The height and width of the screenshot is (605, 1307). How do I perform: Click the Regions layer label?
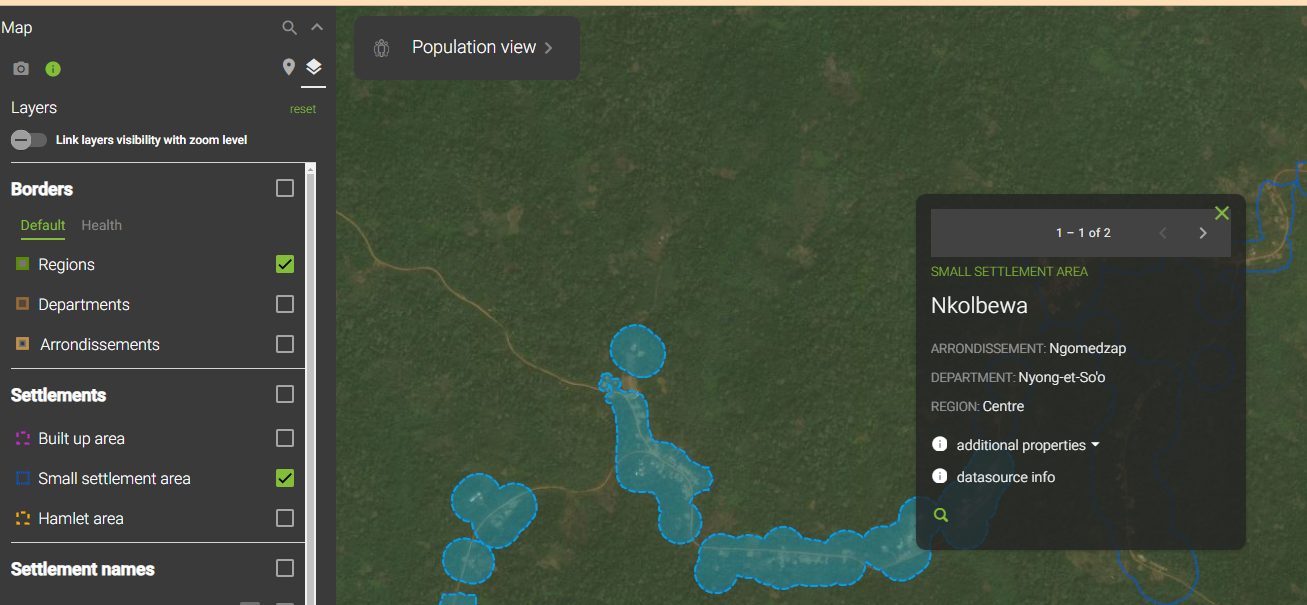[x=67, y=264]
